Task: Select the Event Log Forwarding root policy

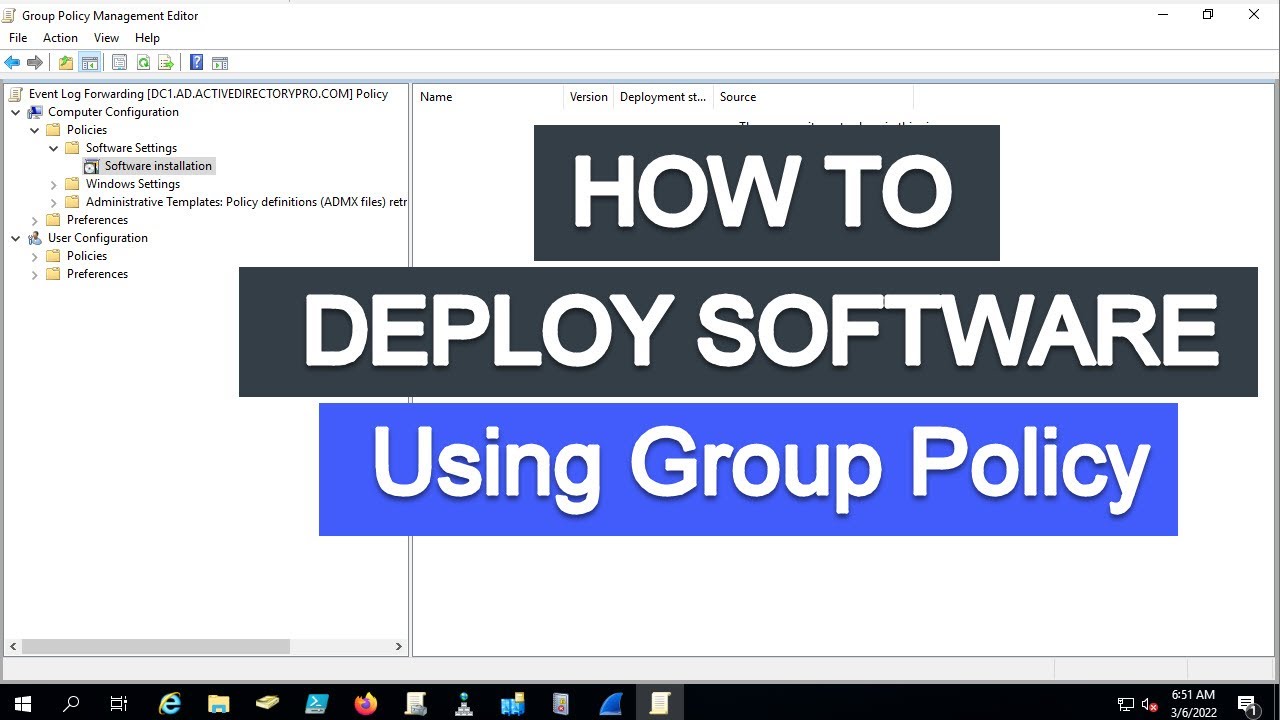Action: 208,94
